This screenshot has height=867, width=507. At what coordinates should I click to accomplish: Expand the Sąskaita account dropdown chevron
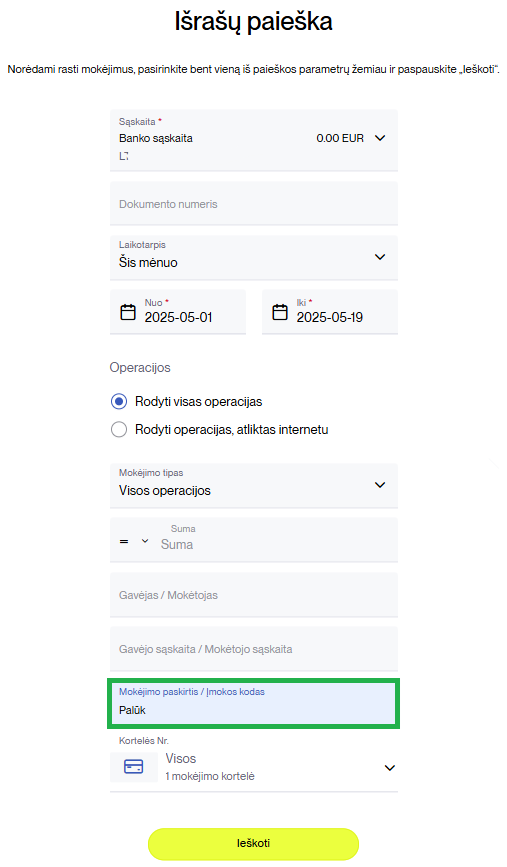click(x=380, y=138)
